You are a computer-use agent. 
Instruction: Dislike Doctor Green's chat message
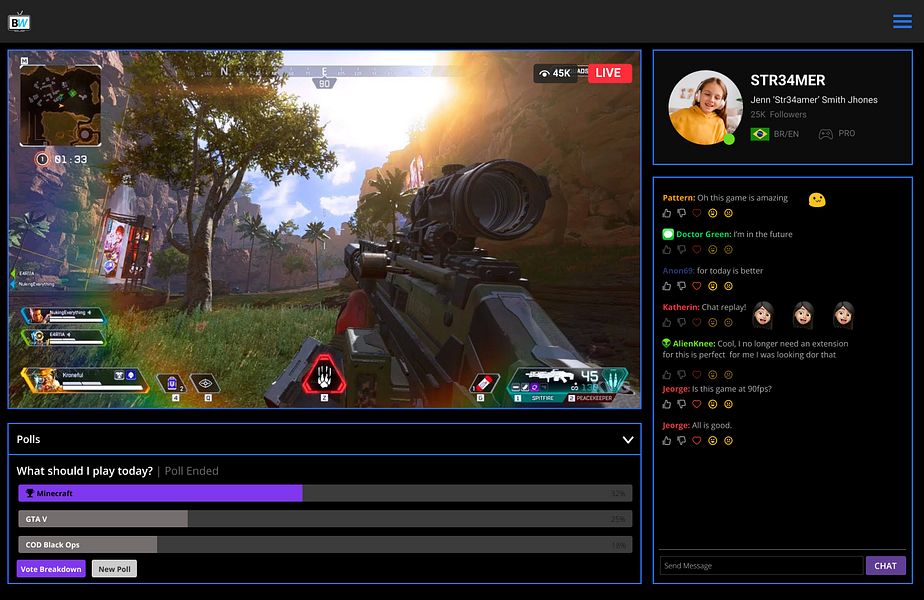point(682,248)
